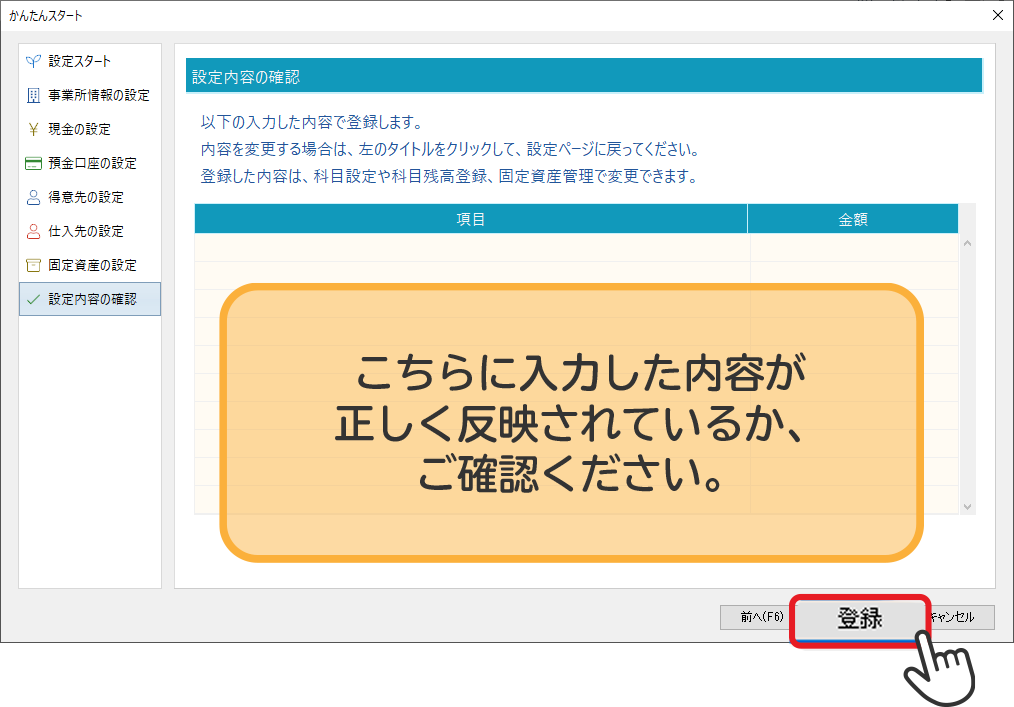Click the table scrollbar up arrow
Screen dimensions: 1014x707
[x=967, y=243]
